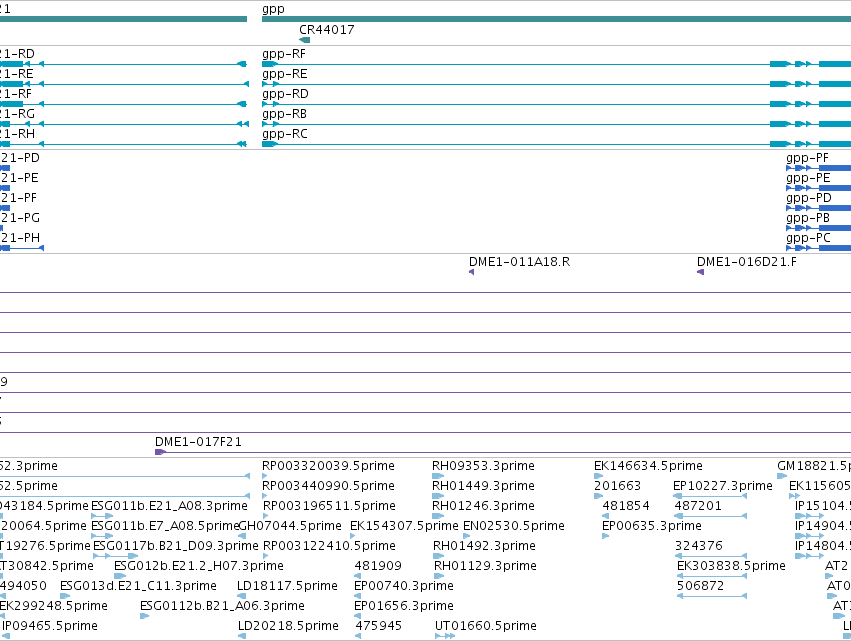Image resolution: width=851 pixels, height=641 pixels.
Task: Open the gpp-RC transcript label
Action: pos(284,134)
